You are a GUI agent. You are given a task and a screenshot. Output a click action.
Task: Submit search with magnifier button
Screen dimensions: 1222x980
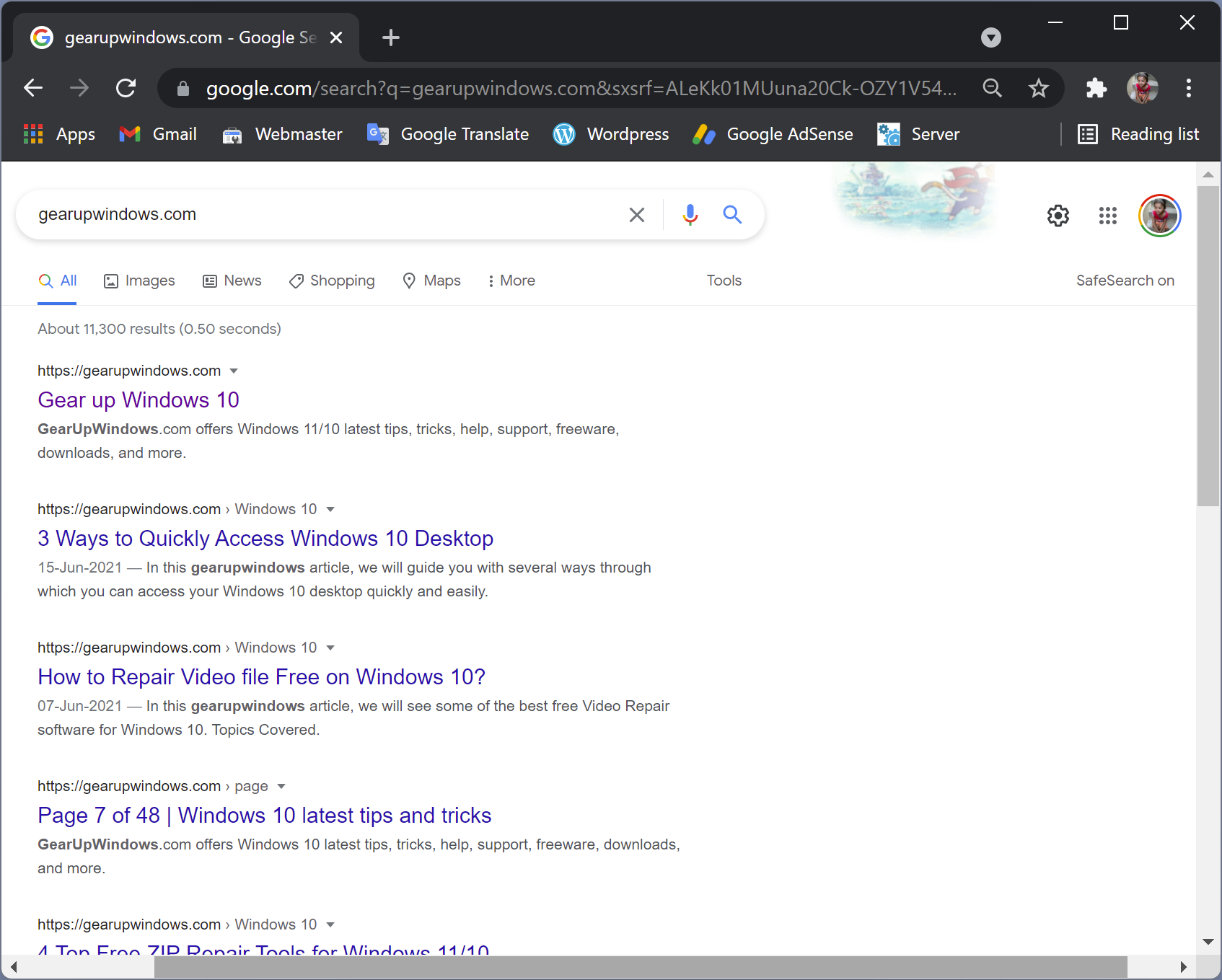tap(732, 215)
